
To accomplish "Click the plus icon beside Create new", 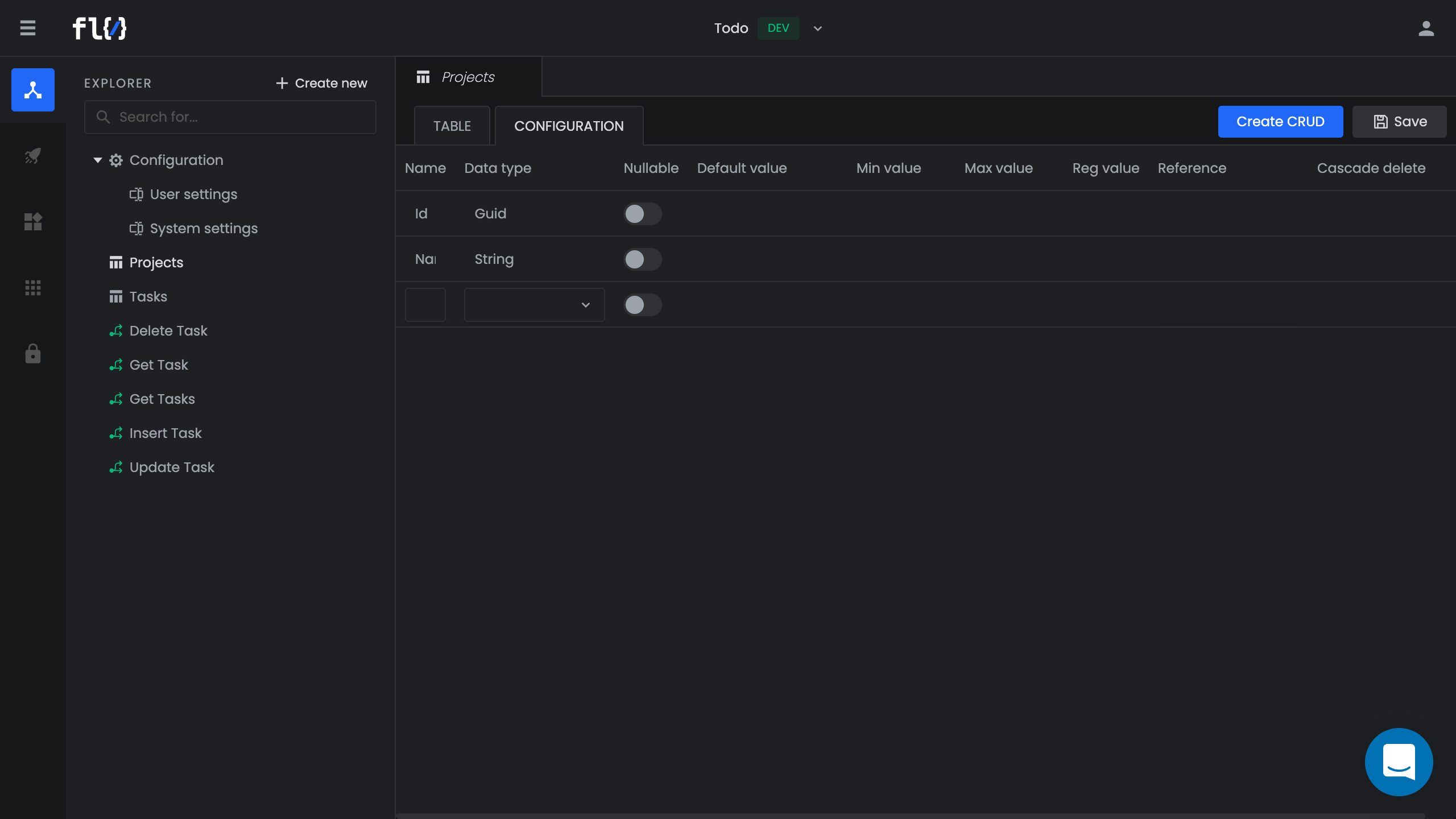I will [x=282, y=83].
